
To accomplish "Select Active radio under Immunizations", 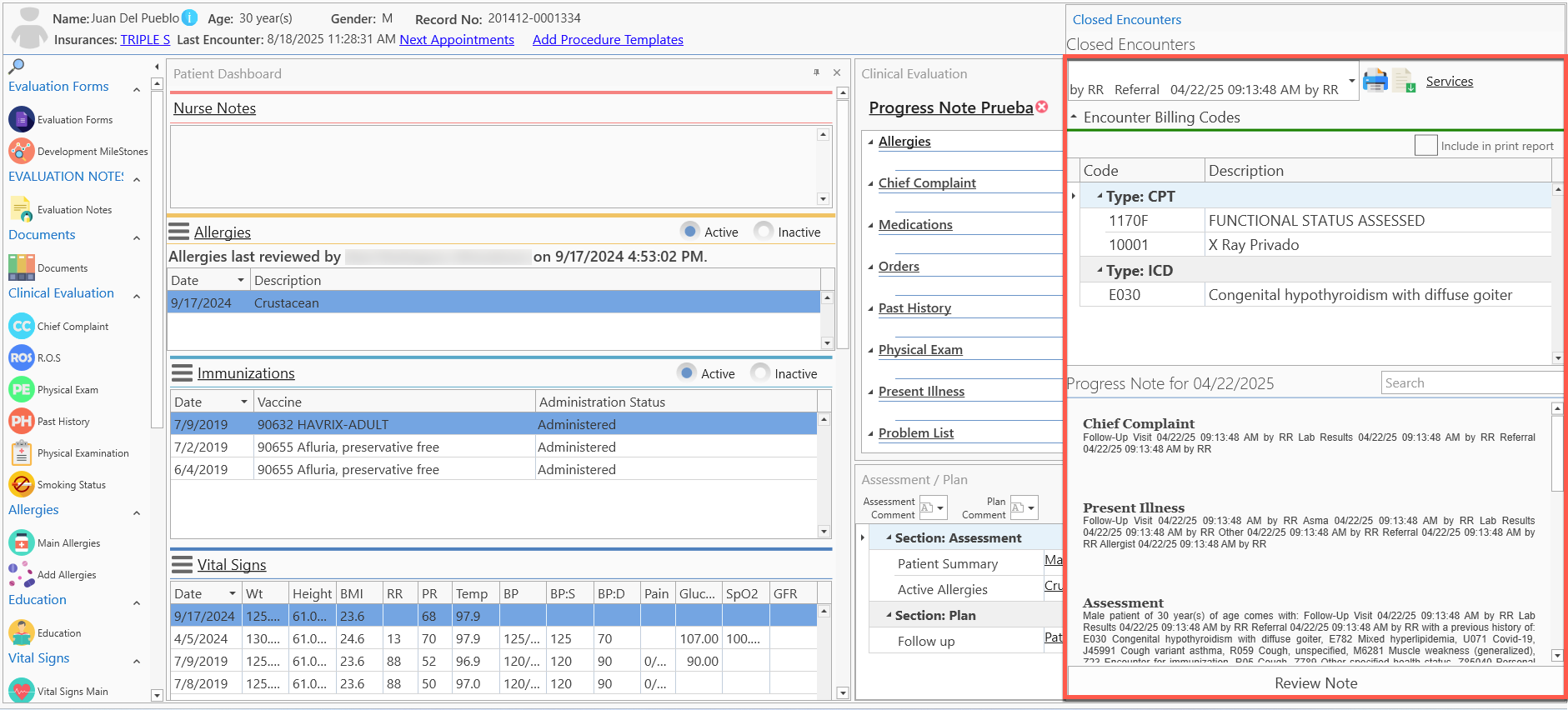I will click(687, 372).
